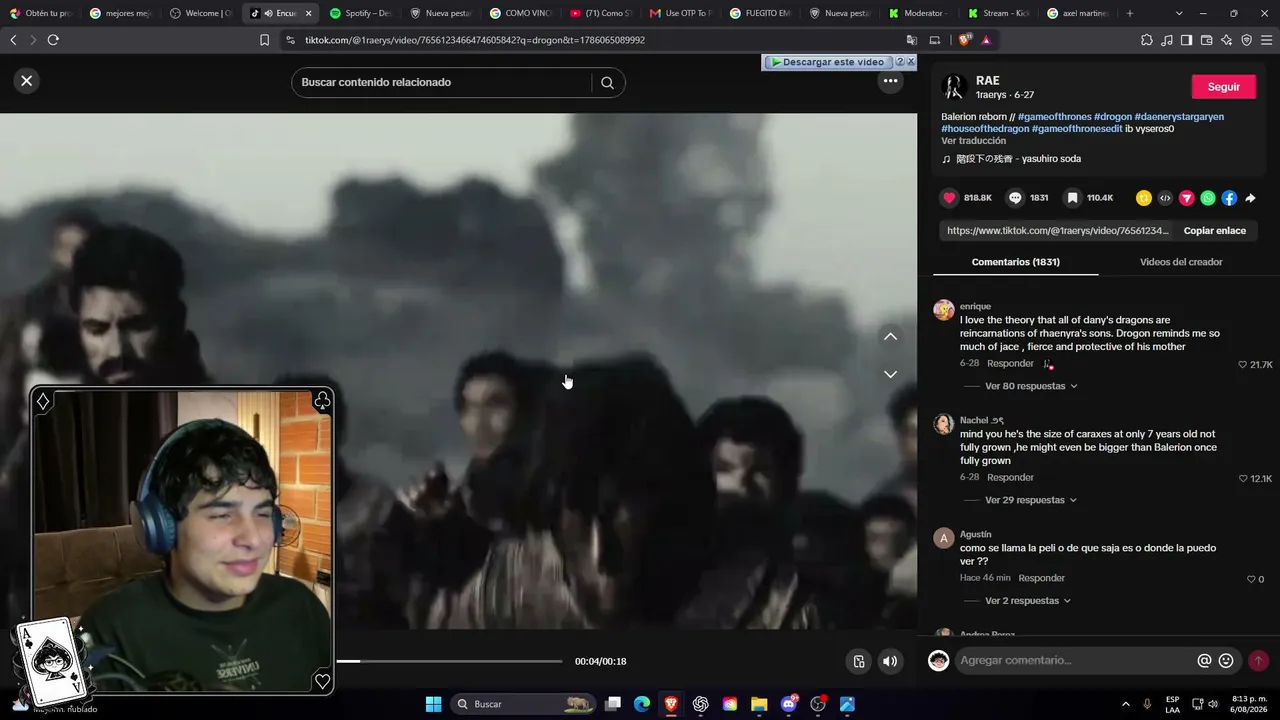Share the video on Facebook
Image resolution: width=1280 pixels, height=720 pixels.
[x=1229, y=198]
